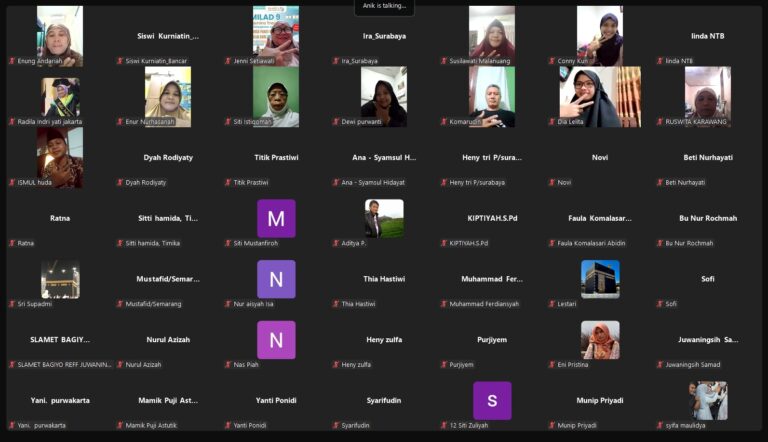Image resolution: width=768 pixels, height=442 pixels.
Task: Click the large 'Munip Priyadi' name
Action: [x=600, y=400]
